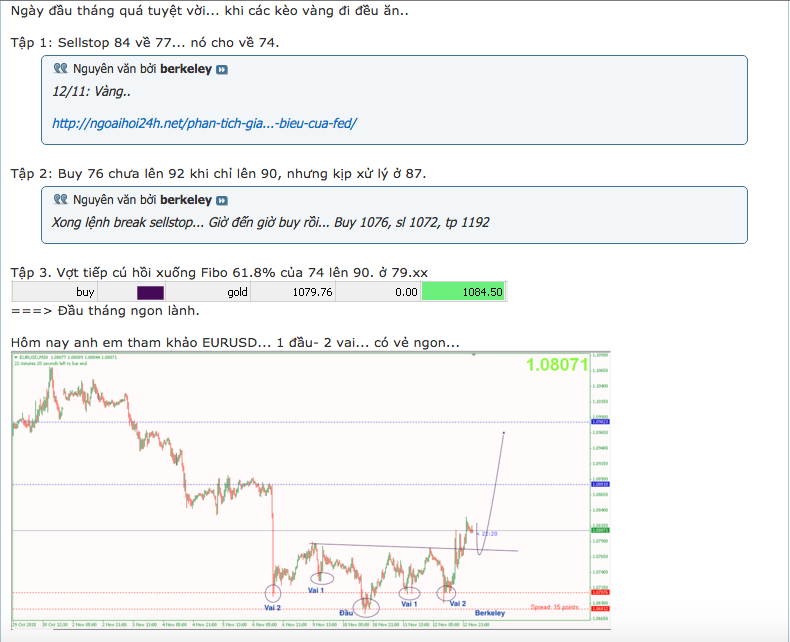Image resolution: width=790 pixels, height=642 pixels.
Task: Click the quotation mark icon in the "12/11: Vàng.." quote
Action: 60,69
